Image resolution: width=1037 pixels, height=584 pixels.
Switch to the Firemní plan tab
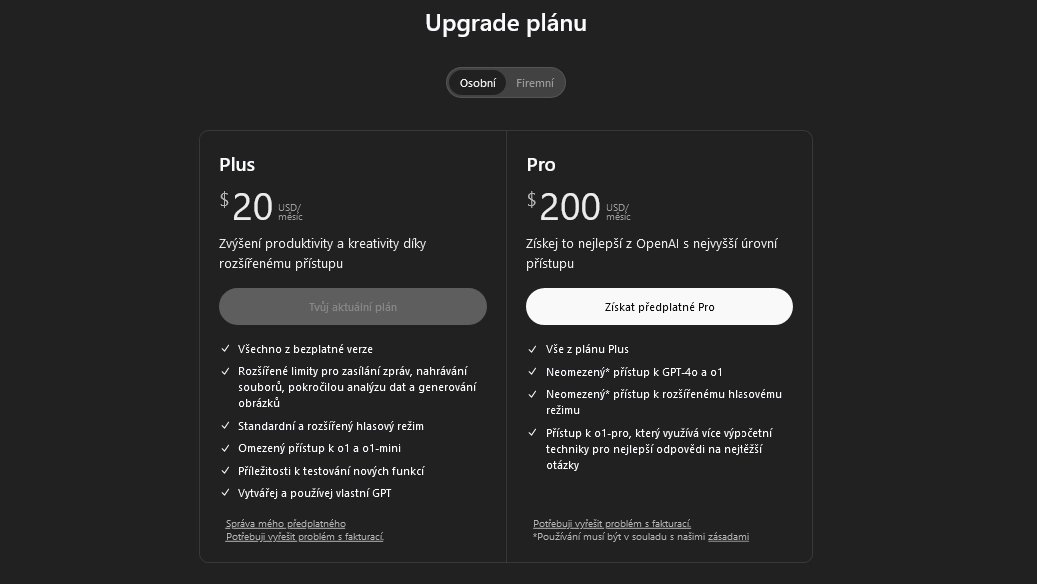coord(535,83)
